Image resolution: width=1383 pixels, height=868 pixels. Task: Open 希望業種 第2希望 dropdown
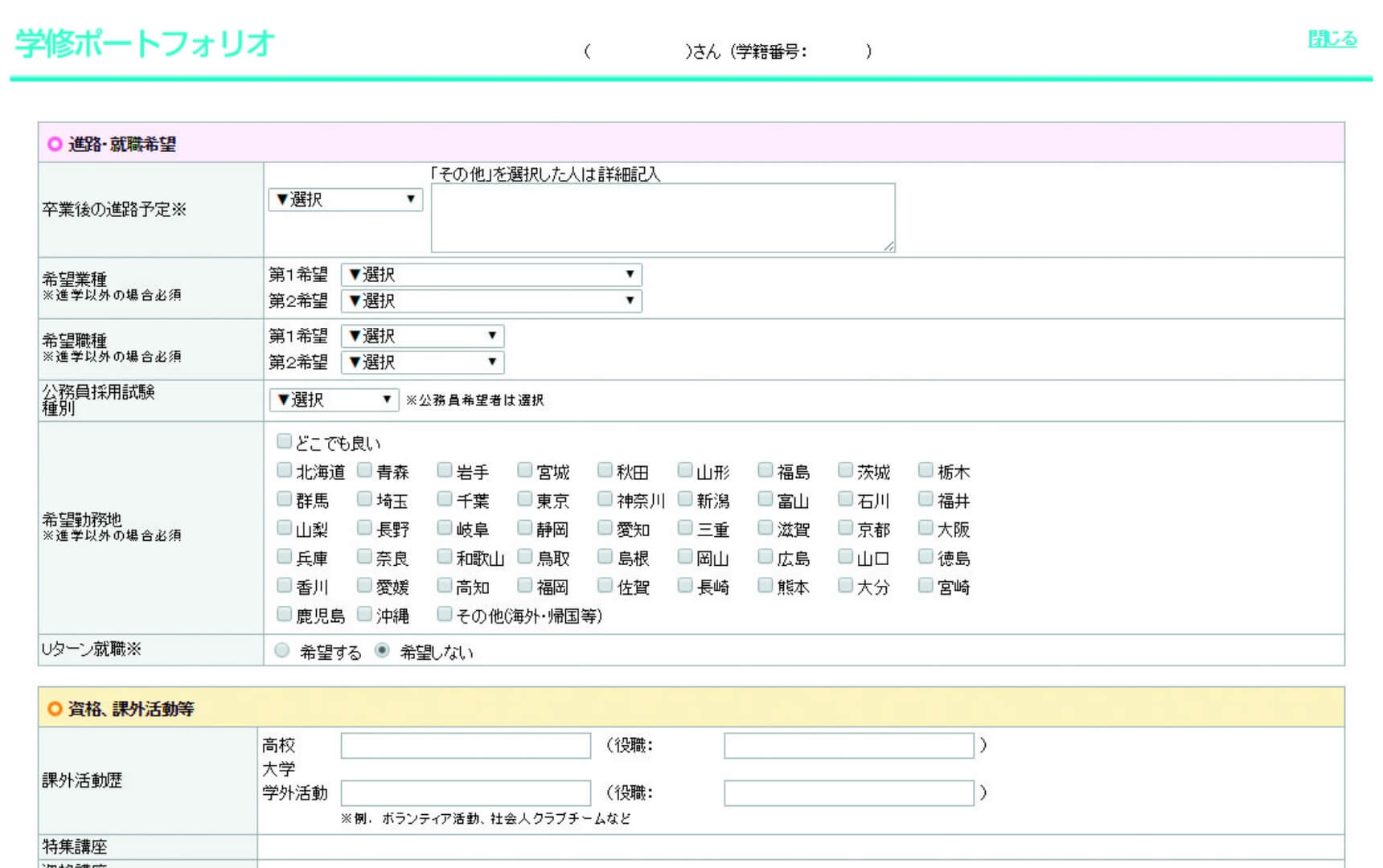[491, 301]
